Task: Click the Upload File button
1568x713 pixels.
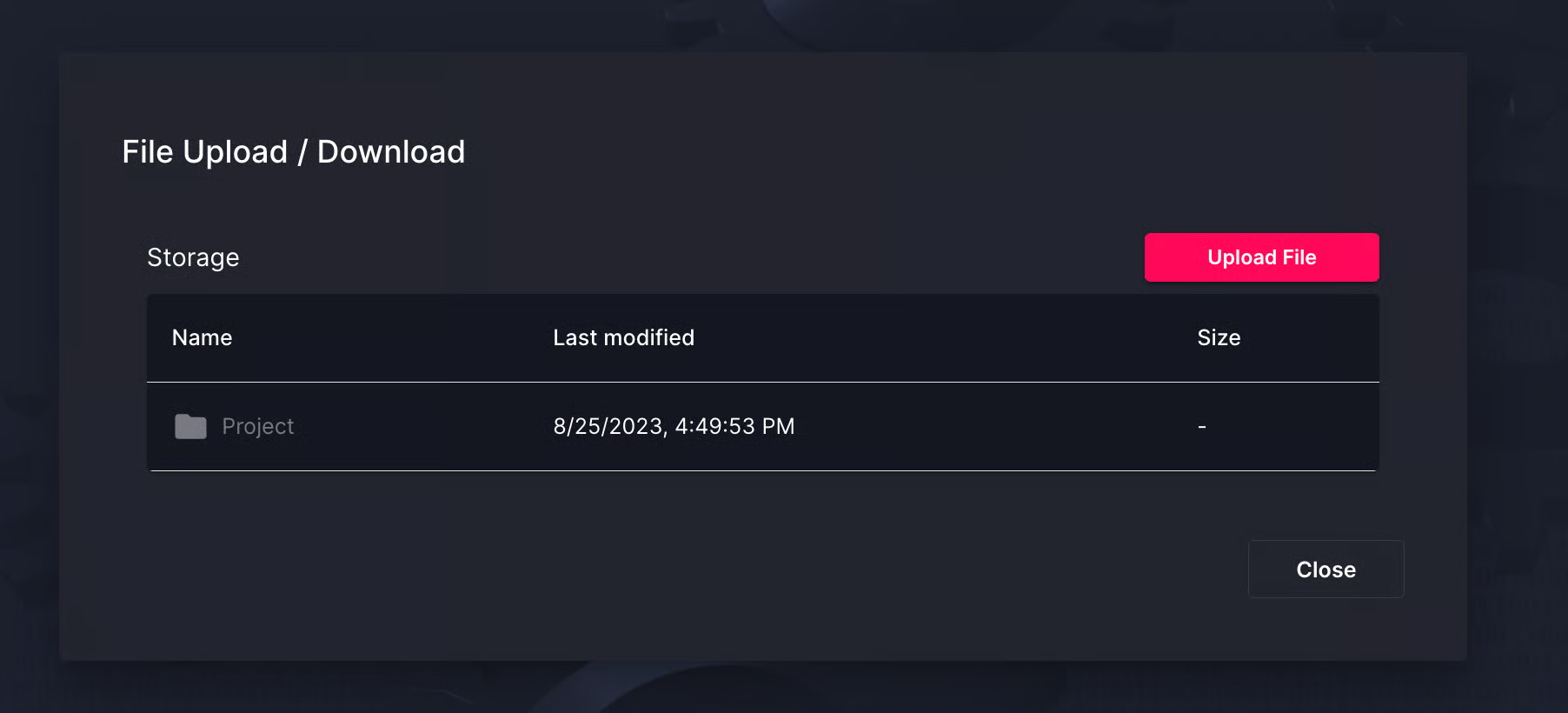Action: click(x=1261, y=257)
